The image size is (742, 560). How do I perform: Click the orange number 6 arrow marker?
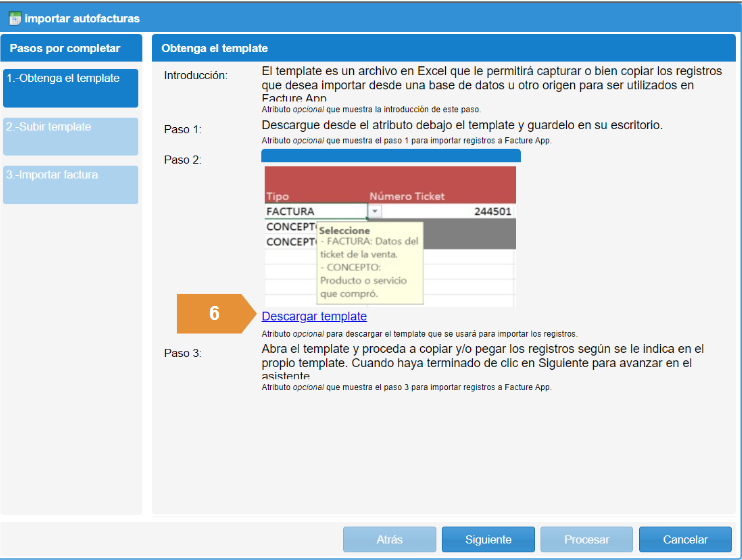coord(215,313)
